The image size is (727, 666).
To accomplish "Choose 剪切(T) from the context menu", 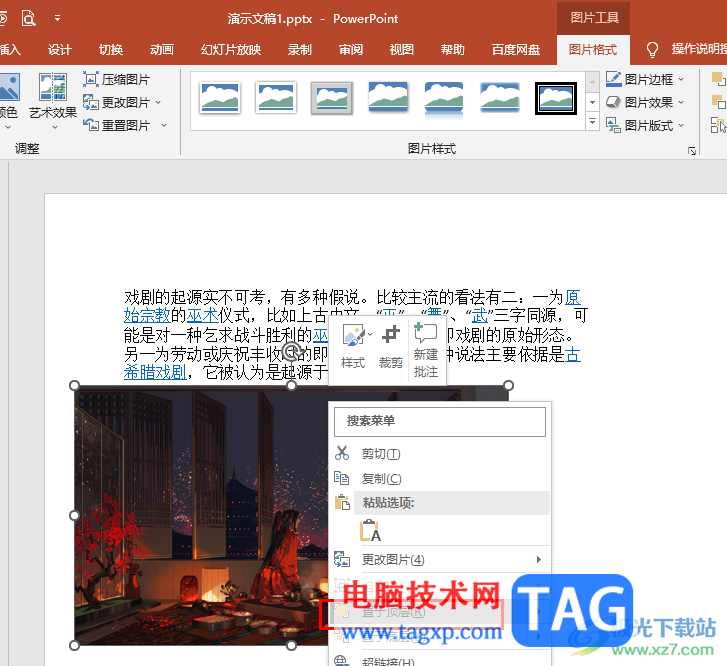I will point(440,454).
